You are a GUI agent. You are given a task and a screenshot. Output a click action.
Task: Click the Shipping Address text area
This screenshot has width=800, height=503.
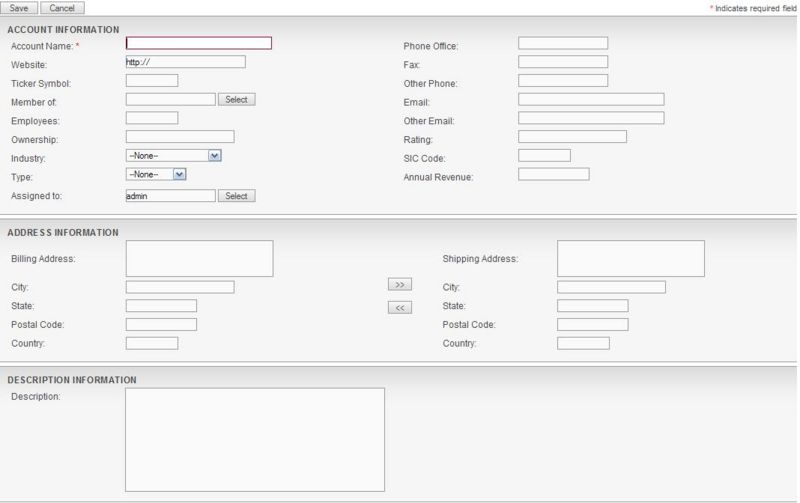tap(630, 258)
